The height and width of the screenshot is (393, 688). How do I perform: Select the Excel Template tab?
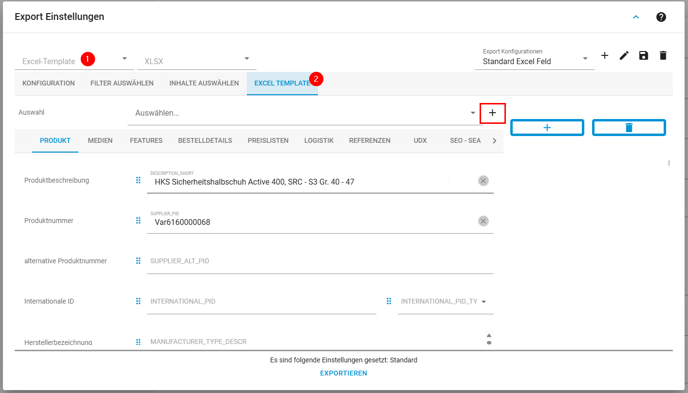(x=282, y=83)
